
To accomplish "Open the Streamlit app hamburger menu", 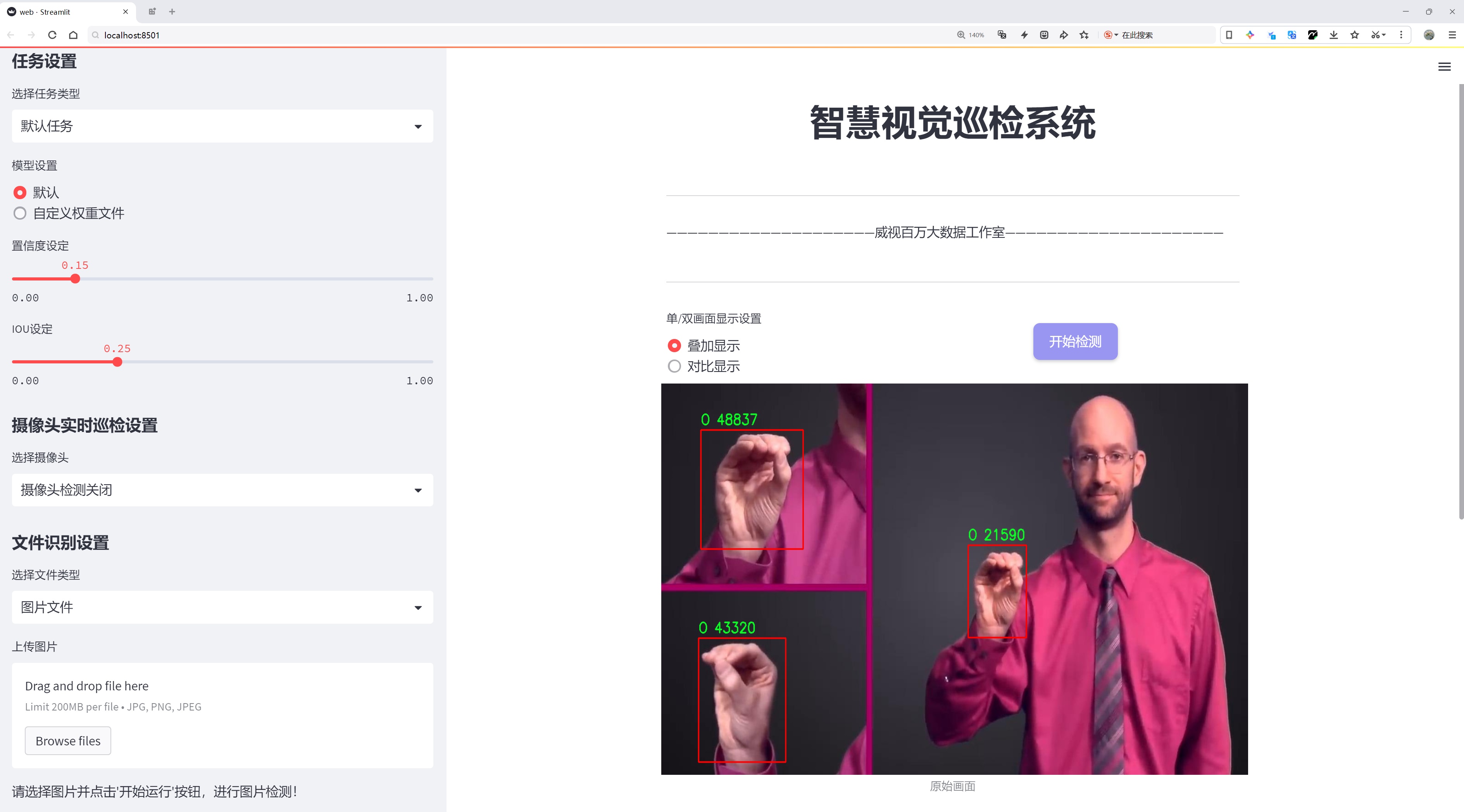I will (1444, 67).
